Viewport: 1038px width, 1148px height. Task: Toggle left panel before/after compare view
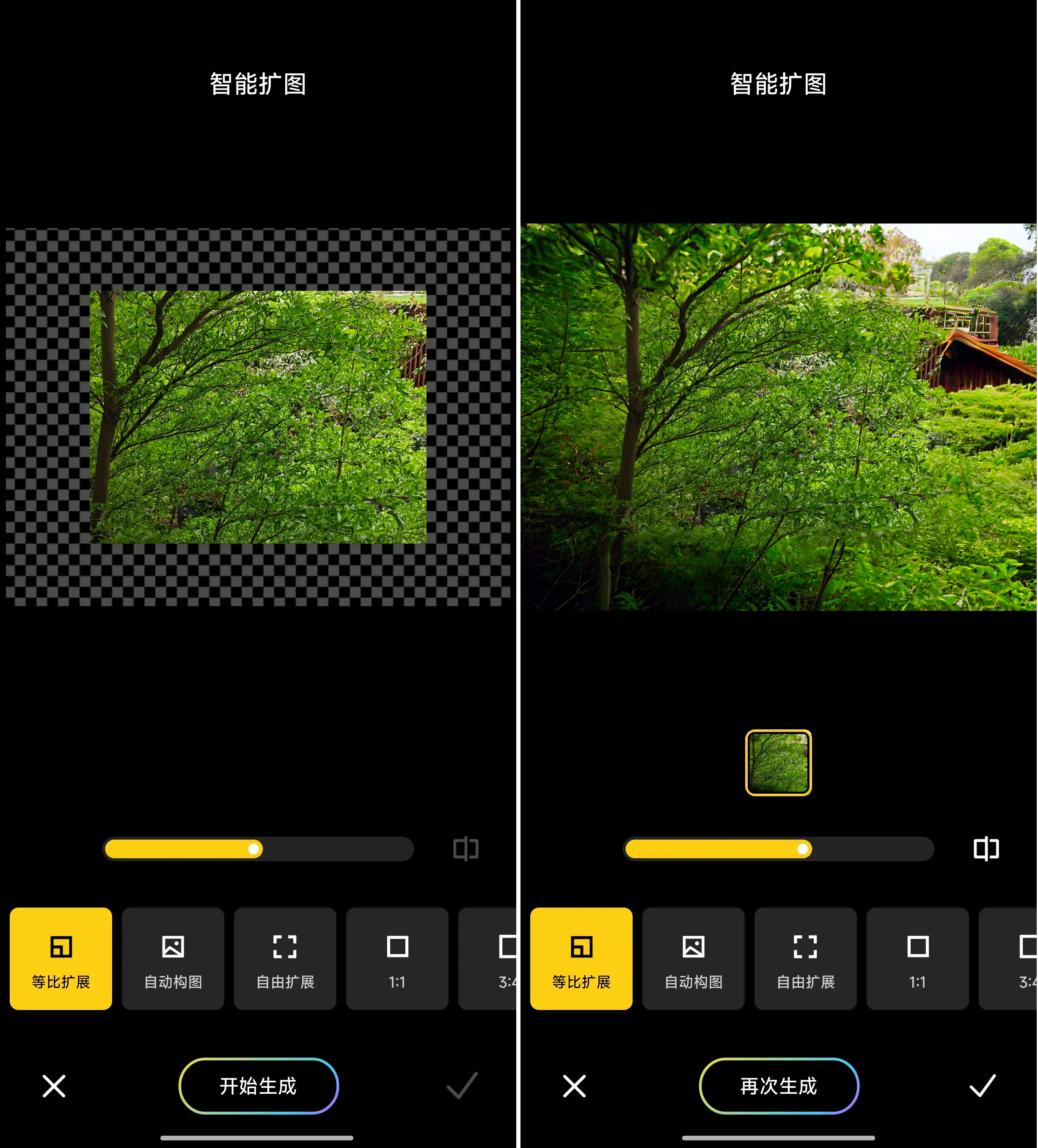pyautogui.click(x=465, y=847)
